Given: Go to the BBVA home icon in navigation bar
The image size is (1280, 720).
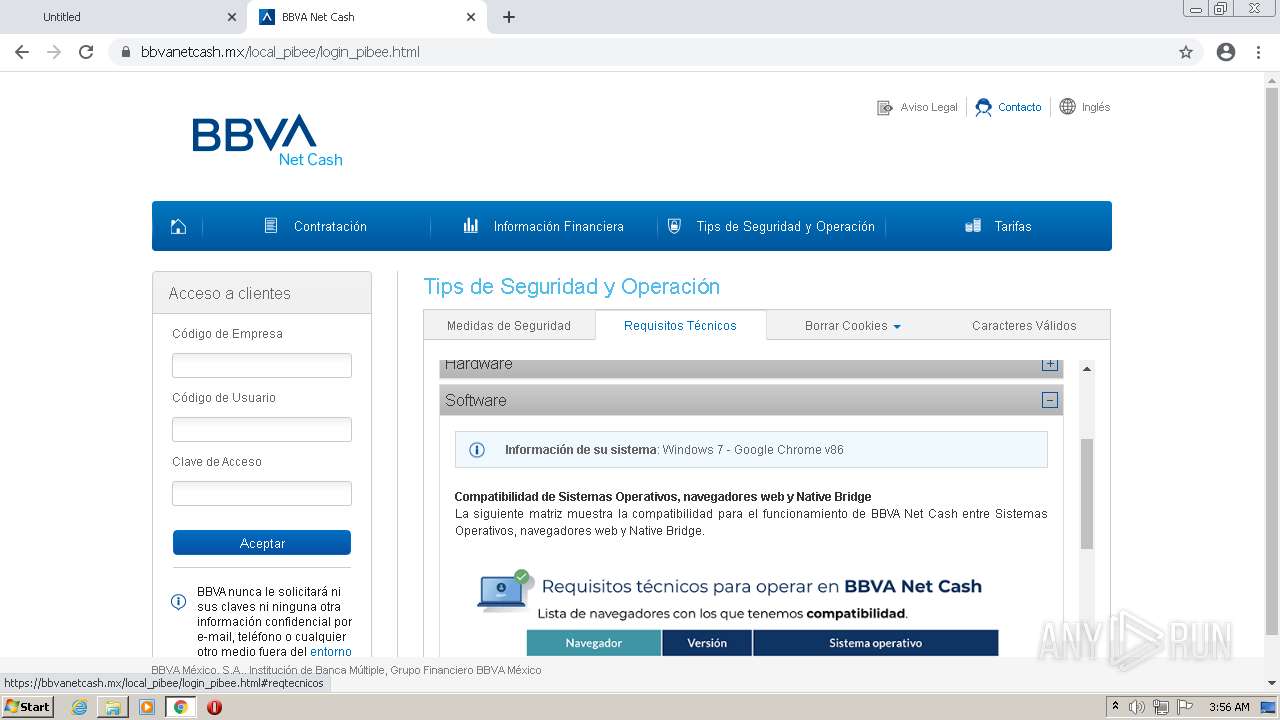Looking at the screenshot, I should click(x=178, y=227).
